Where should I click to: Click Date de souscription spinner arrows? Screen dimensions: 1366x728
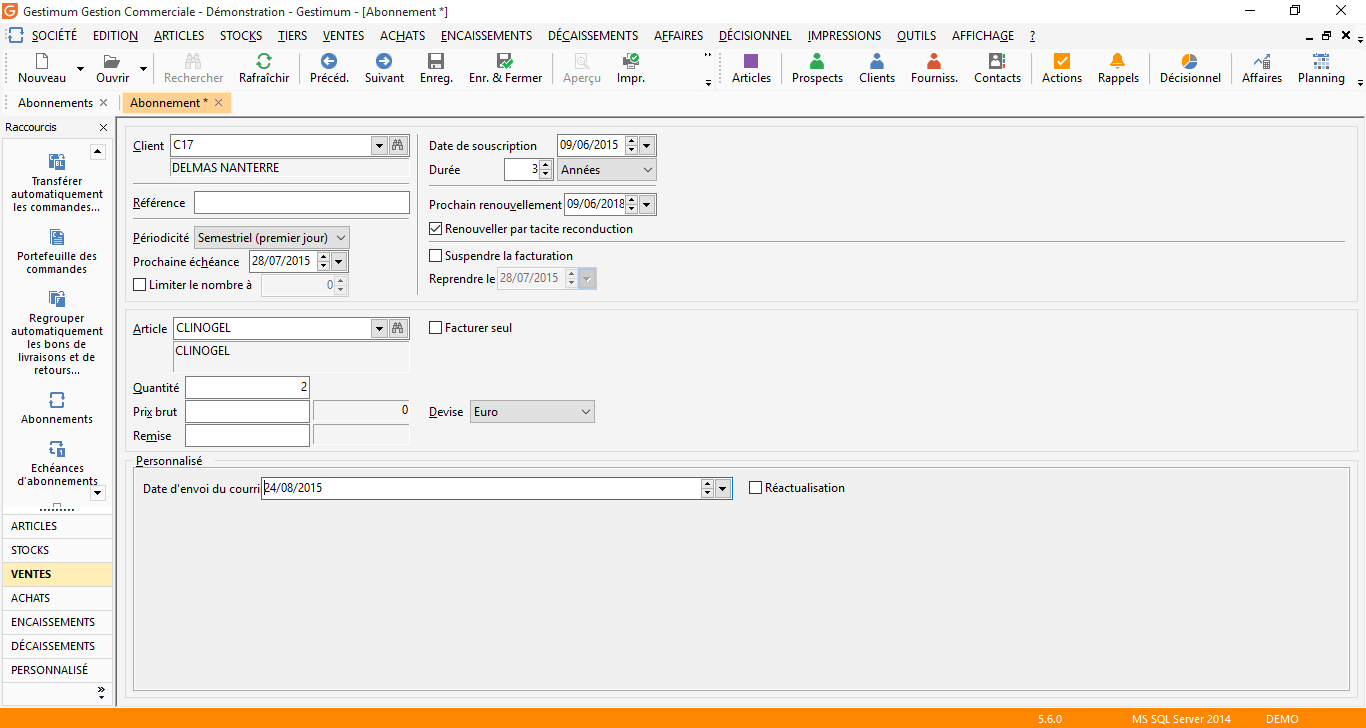click(x=631, y=146)
